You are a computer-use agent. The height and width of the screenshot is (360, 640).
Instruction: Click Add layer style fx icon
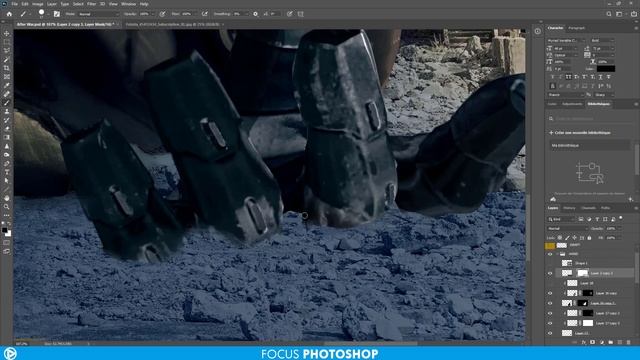coord(584,342)
